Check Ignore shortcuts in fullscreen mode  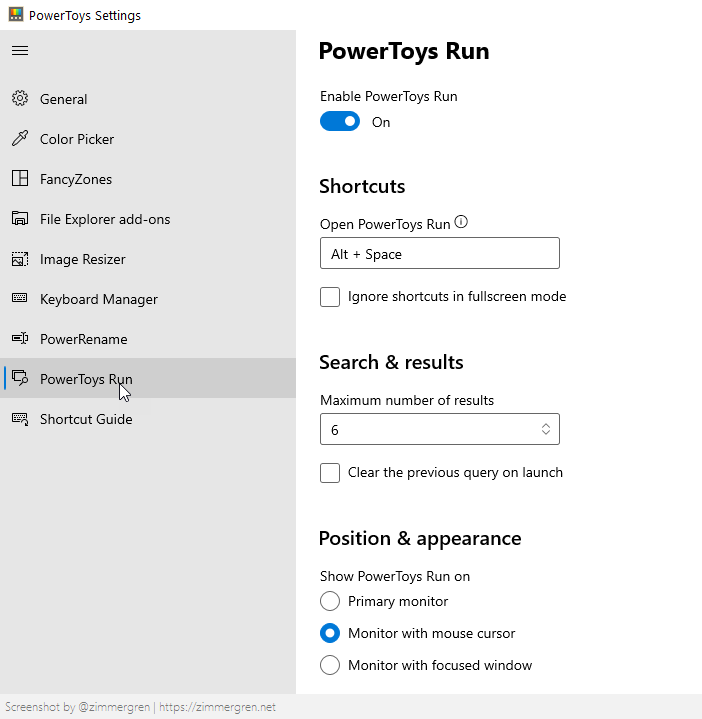pos(330,297)
